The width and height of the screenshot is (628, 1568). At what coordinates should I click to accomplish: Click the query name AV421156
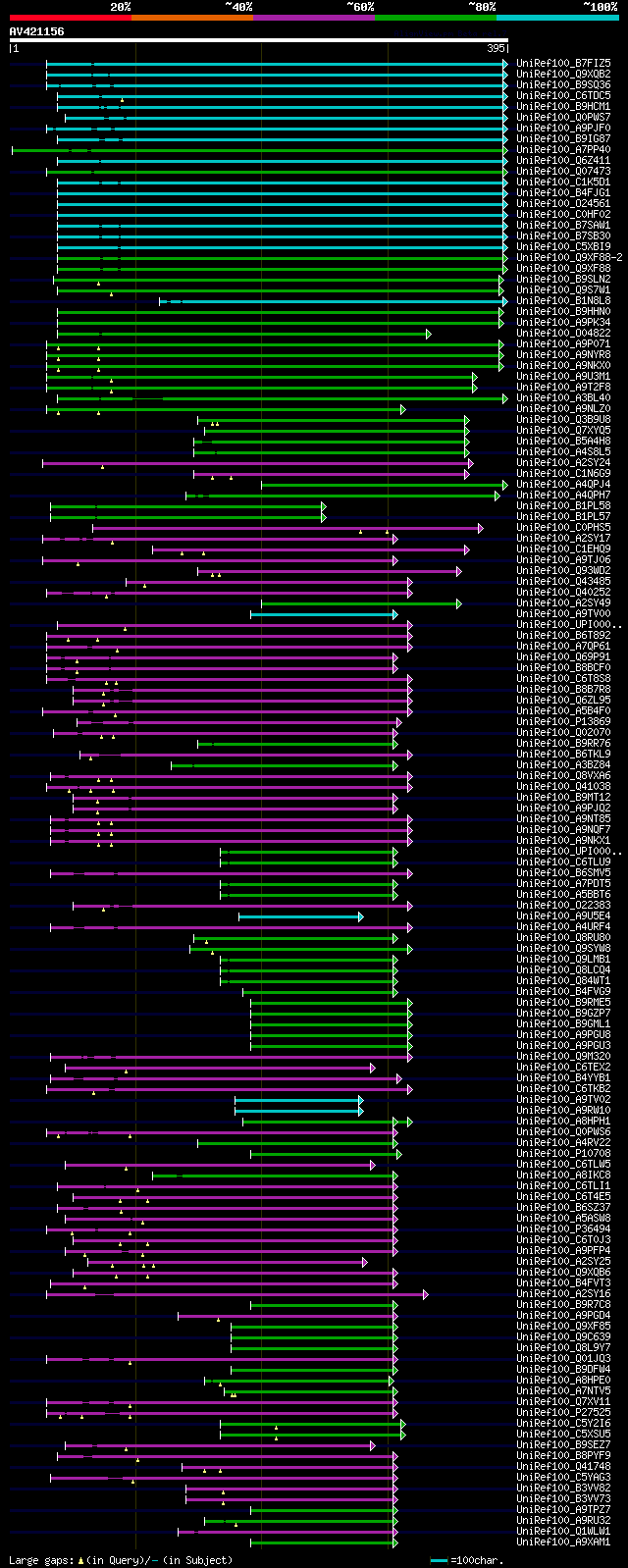pyautogui.click(x=37, y=31)
